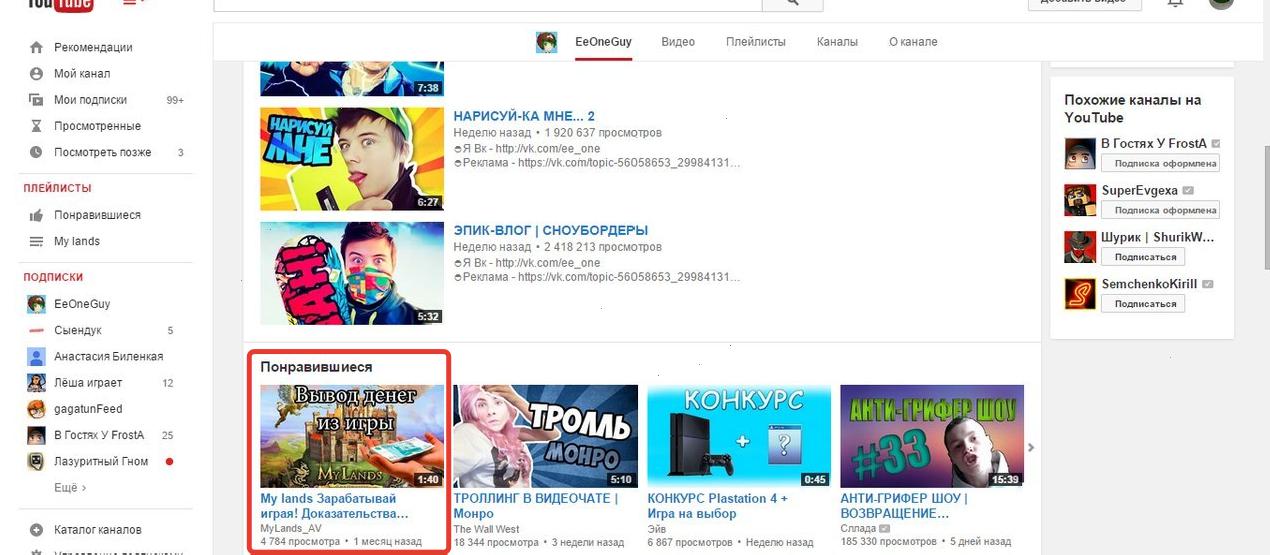Open video ЭПИК-ВЛОГ | СНОУБОРДЕРЫ title
This screenshot has height=555, width=1270.
pyautogui.click(x=551, y=230)
